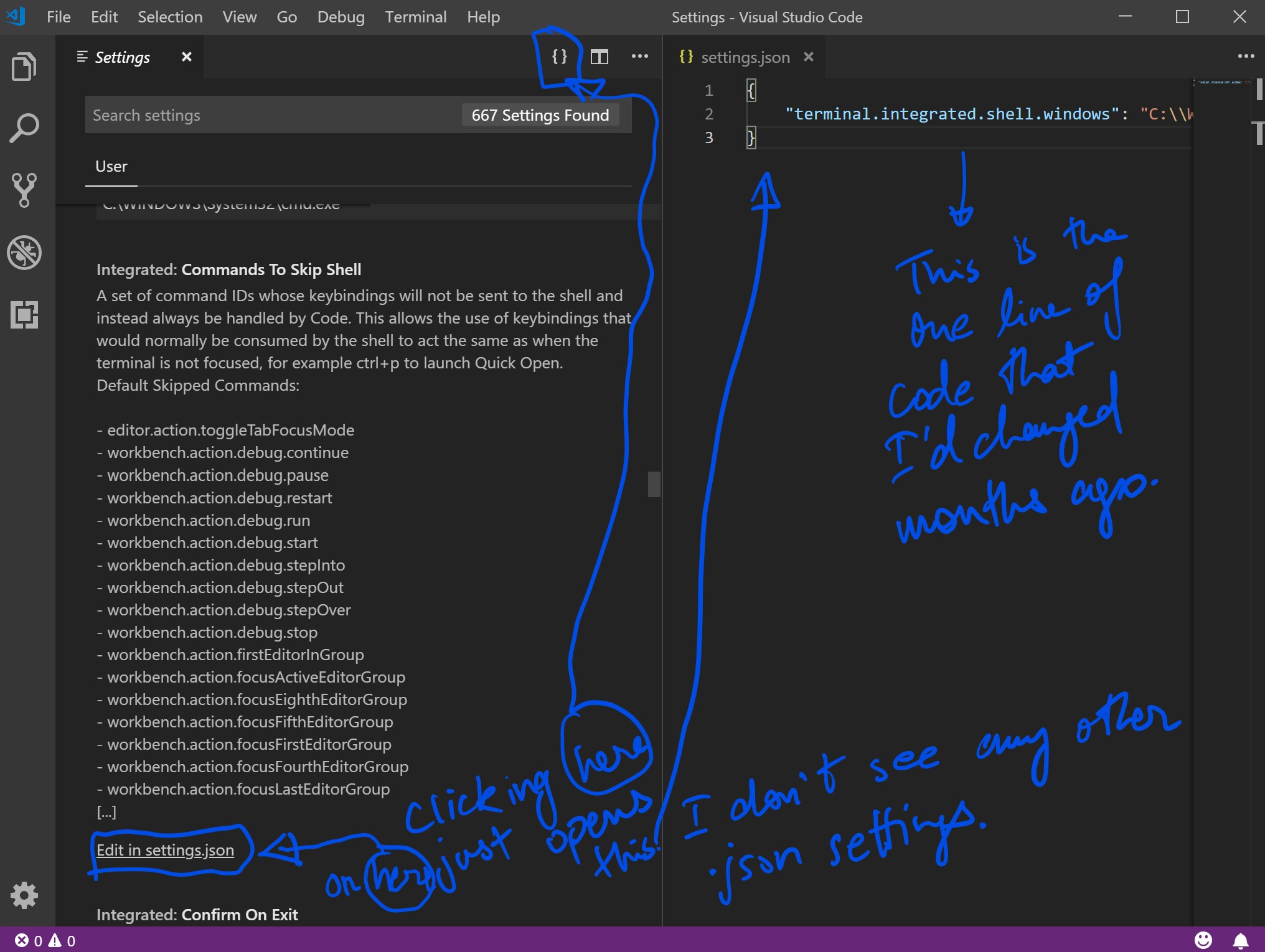Open the Extensions view
The width and height of the screenshot is (1265, 952).
(x=24, y=315)
